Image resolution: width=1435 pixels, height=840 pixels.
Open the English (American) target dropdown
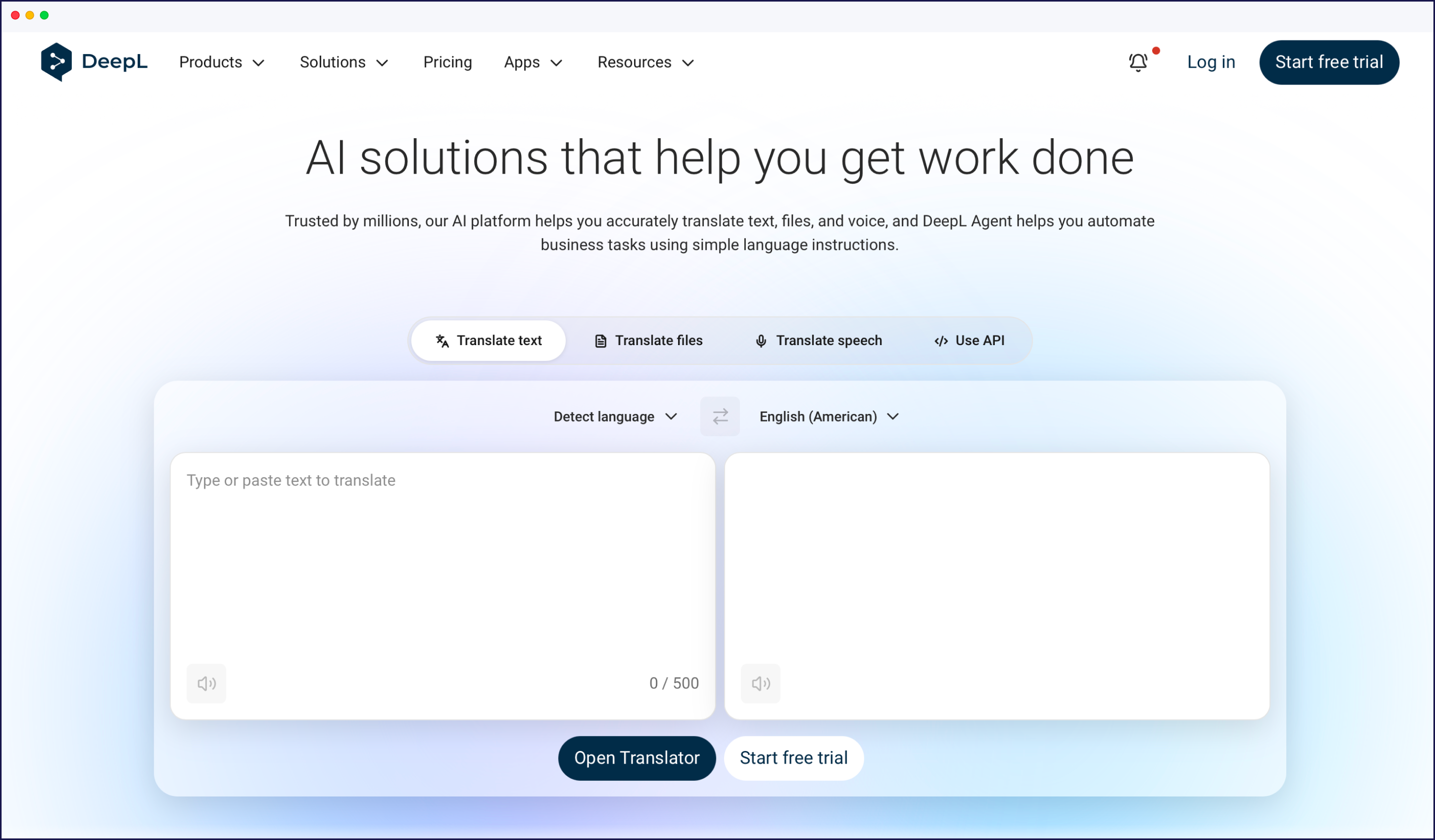pyautogui.click(x=829, y=417)
